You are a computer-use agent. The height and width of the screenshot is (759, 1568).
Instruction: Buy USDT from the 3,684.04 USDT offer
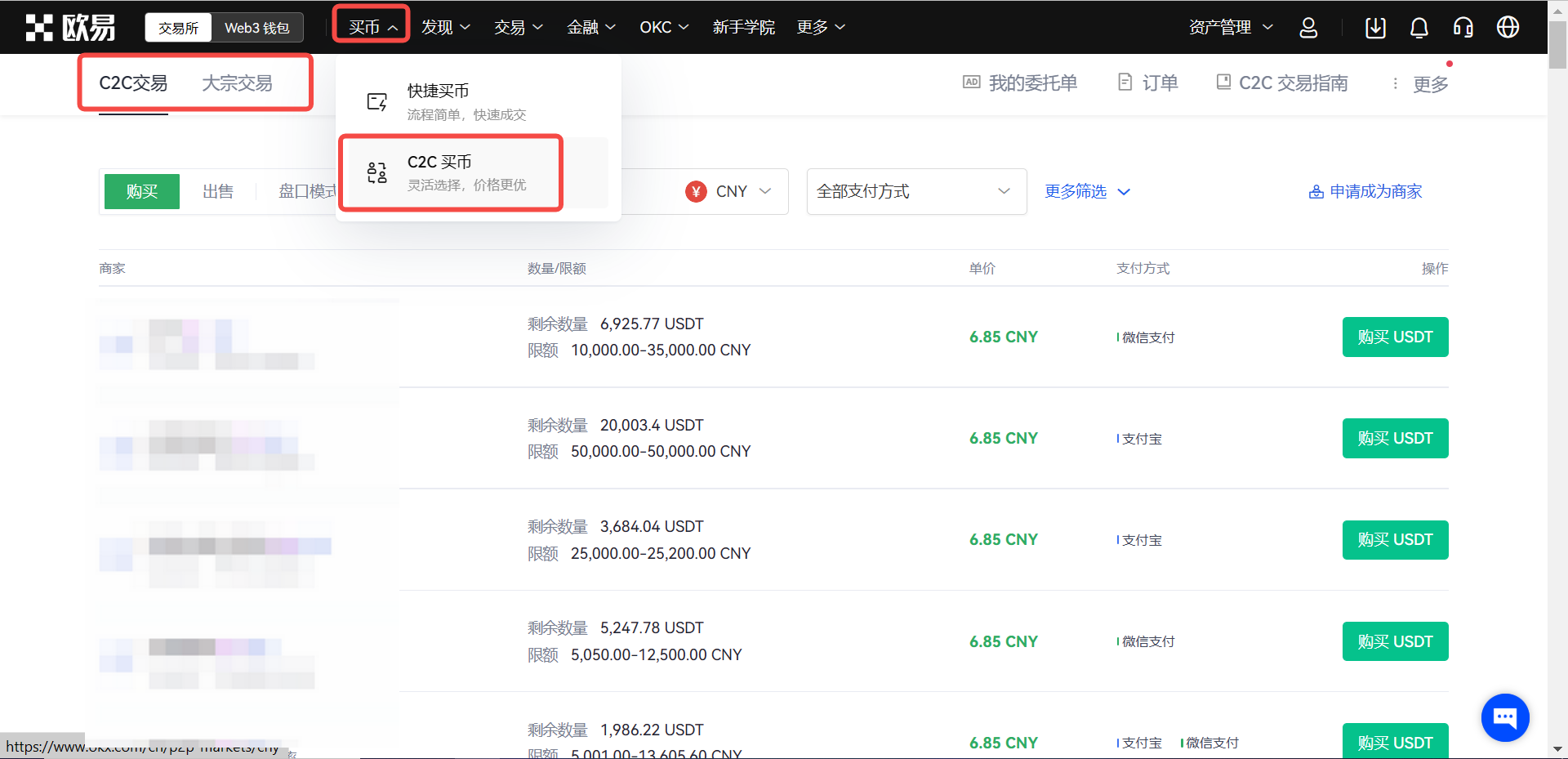tap(1395, 540)
